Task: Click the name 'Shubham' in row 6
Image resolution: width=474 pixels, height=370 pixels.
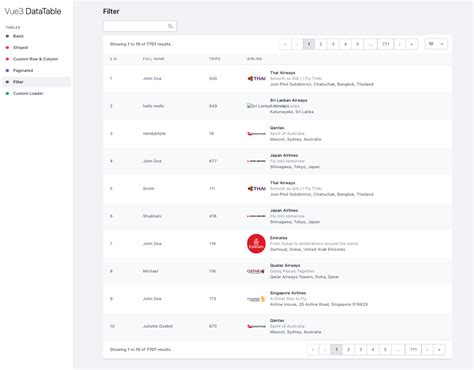Action: (152, 216)
